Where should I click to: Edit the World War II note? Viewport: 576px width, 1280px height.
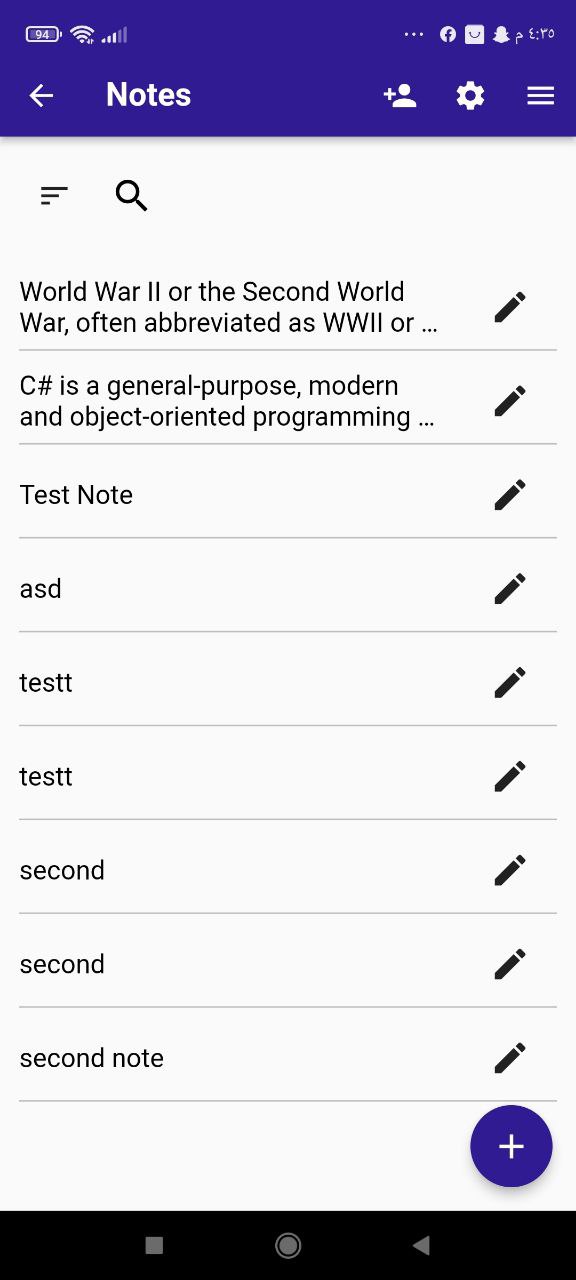(509, 307)
